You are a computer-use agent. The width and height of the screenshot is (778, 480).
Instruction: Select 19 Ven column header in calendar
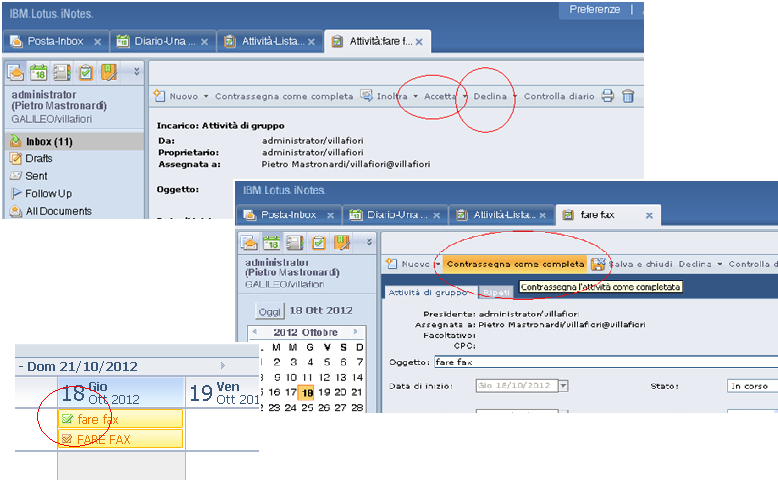222,393
